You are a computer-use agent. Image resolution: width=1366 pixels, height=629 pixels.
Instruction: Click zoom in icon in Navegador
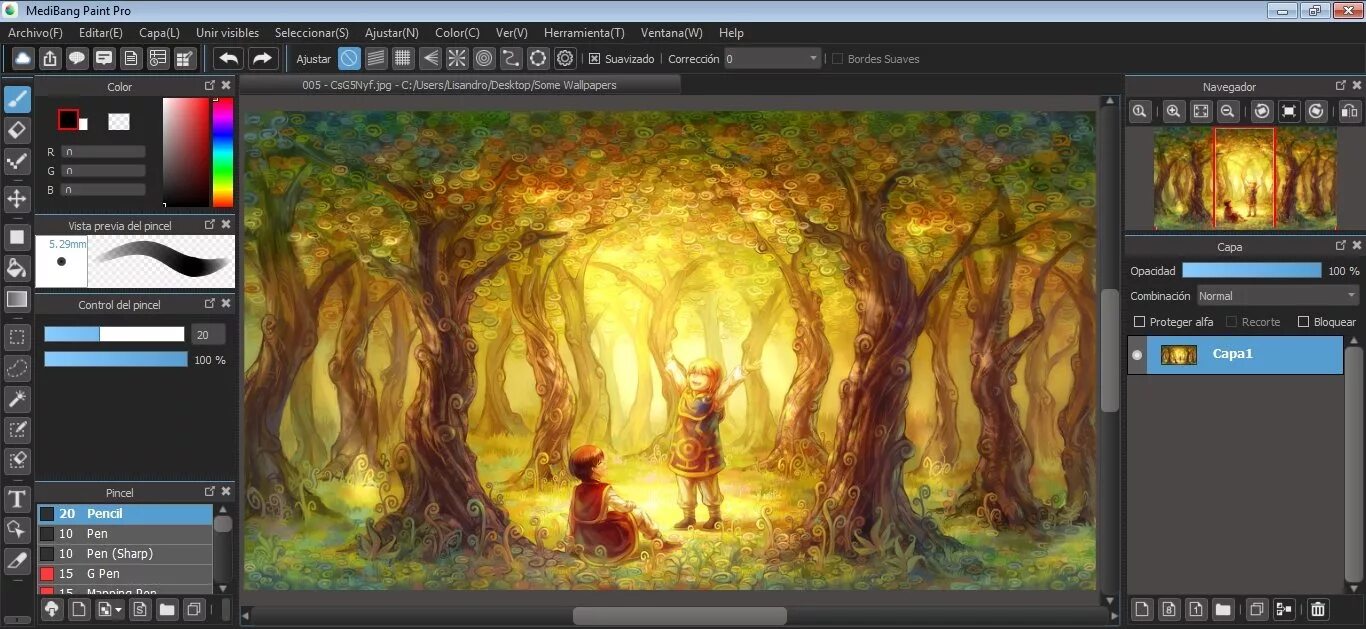pyautogui.click(x=1174, y=111)
